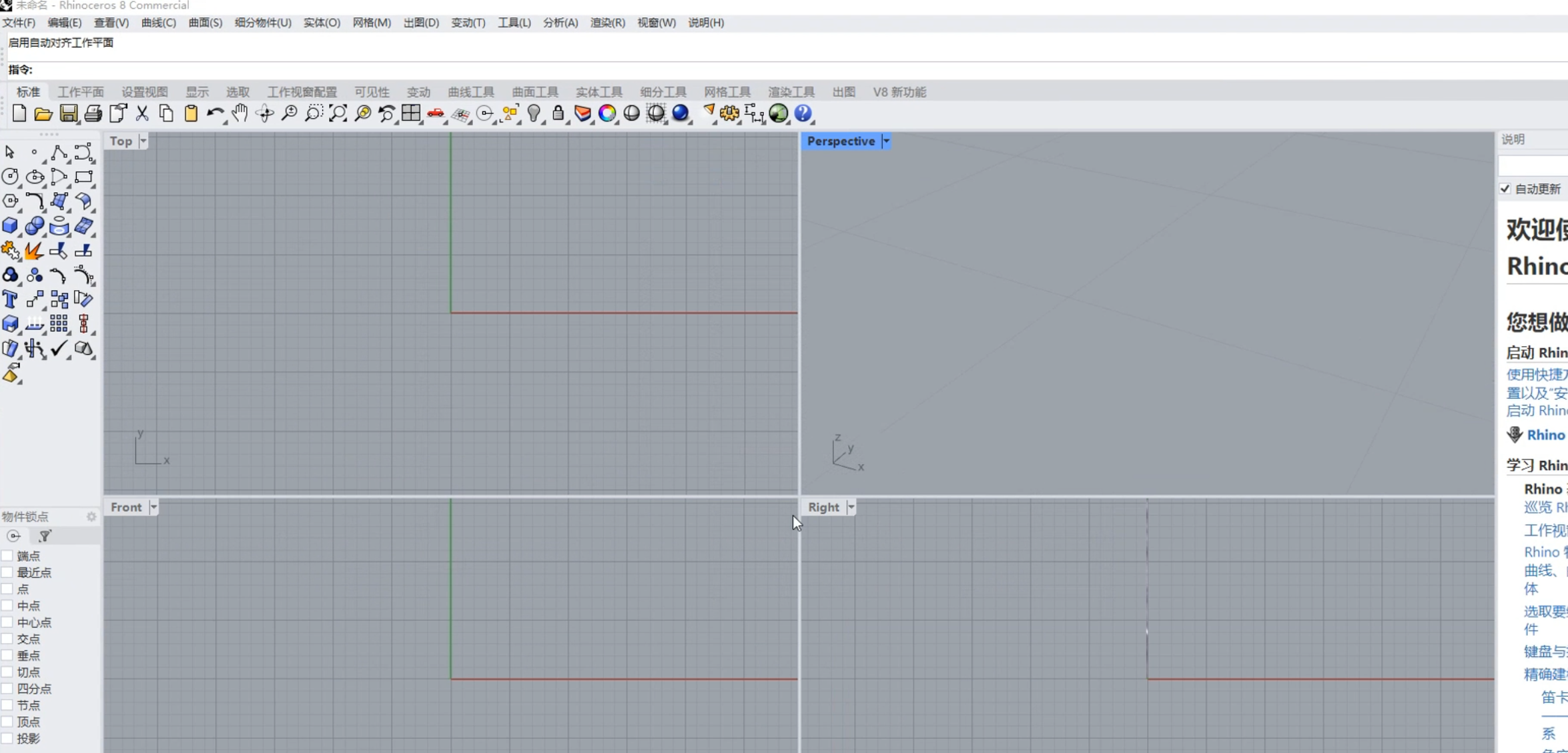Screen dimensions: 1568x753
Task: Click the Open file folder icon
Action: coord(43,114)
